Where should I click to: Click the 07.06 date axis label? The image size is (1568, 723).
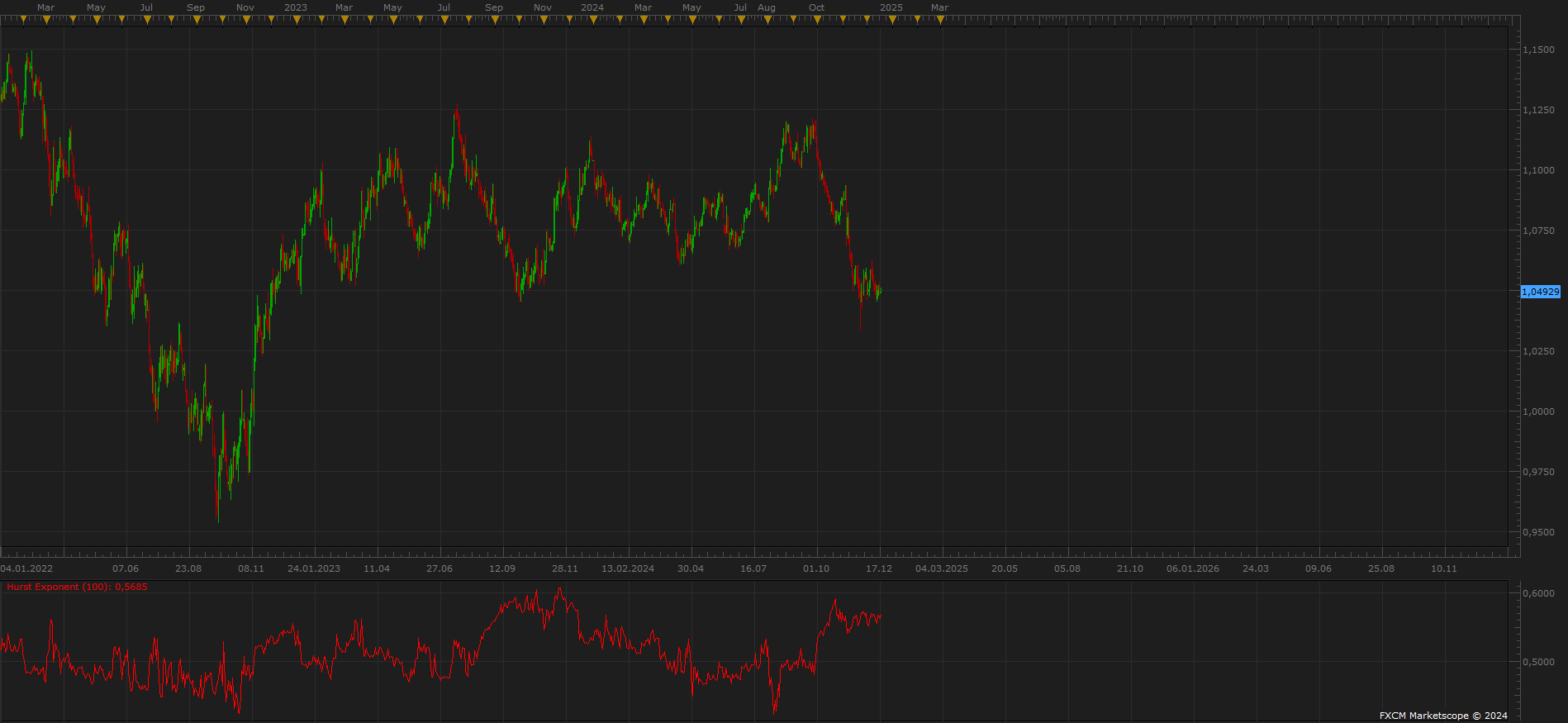pyautogui.click(x=126, y=568)
